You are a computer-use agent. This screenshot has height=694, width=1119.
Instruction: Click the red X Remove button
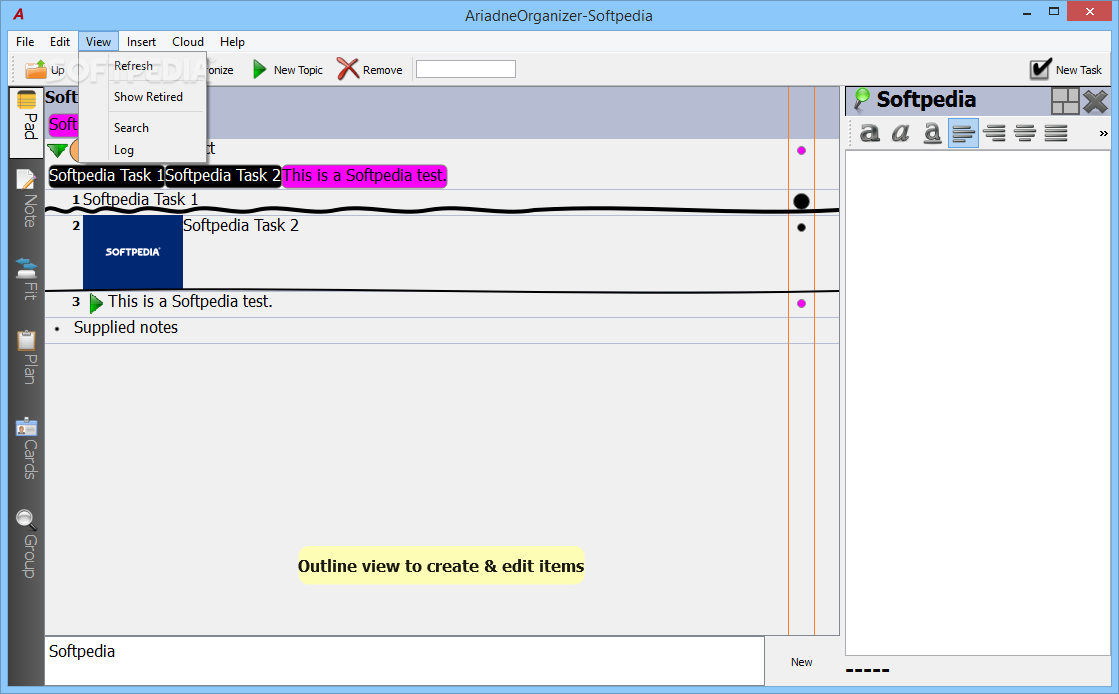coord(370,70)
